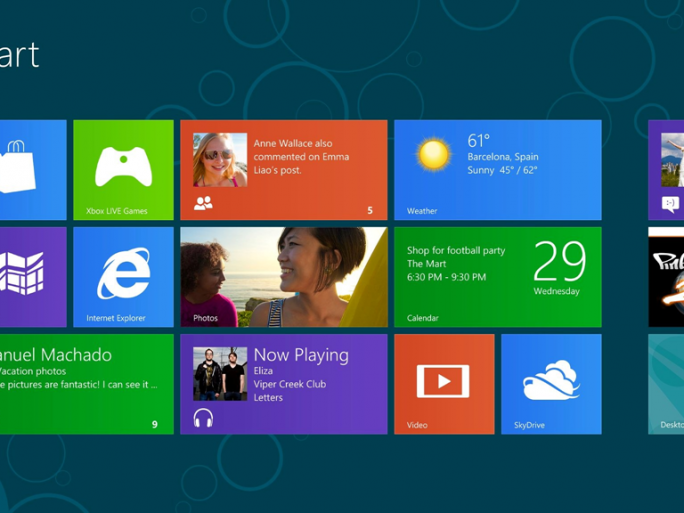Click 'Anne Wallace also commented' notification text

coord(301,157)
